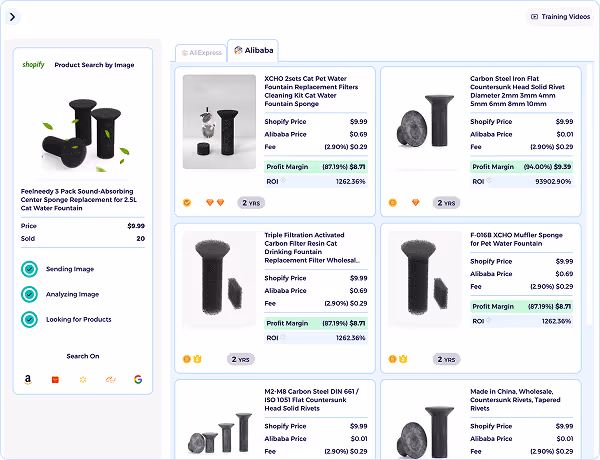Search on Alibaba via the orange icon
Viewport: 600px width, 460px height.
click(x=111, y=380)
